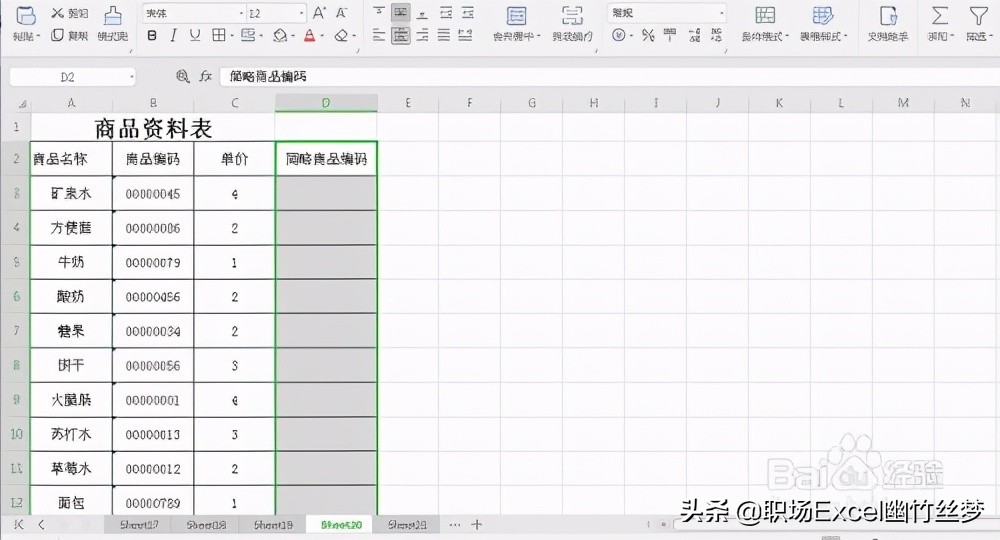Align text right horizontally

(422, 36)
